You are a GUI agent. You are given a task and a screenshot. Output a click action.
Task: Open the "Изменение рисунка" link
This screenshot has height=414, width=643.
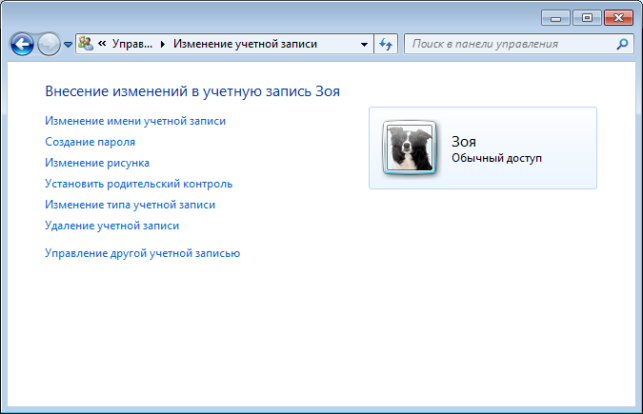[x=97, y=163]
